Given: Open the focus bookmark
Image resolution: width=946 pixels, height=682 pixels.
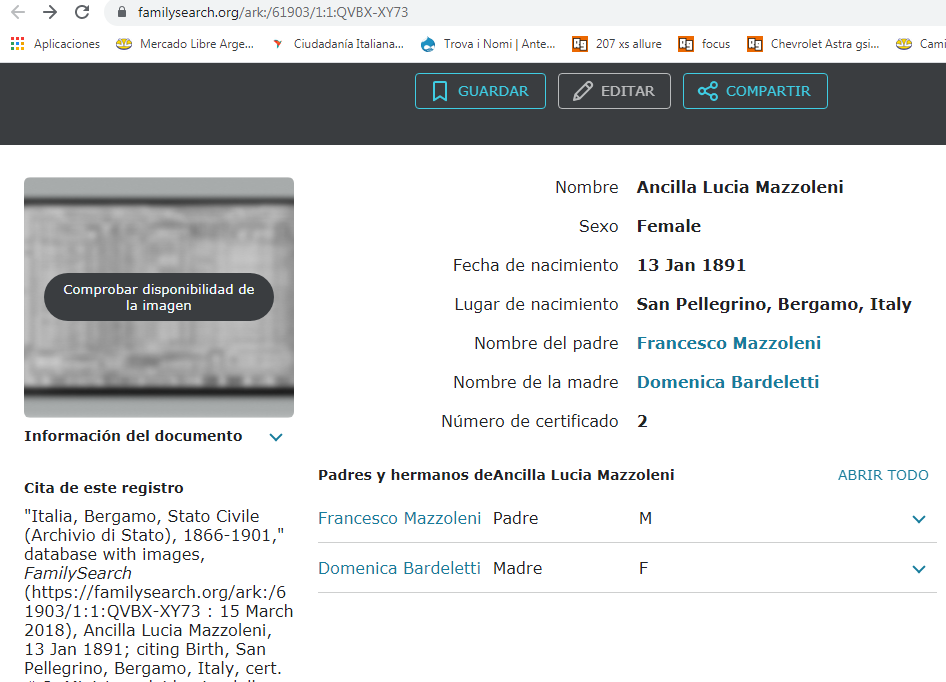Looking at the screenshot, I should tap(704, 43).
